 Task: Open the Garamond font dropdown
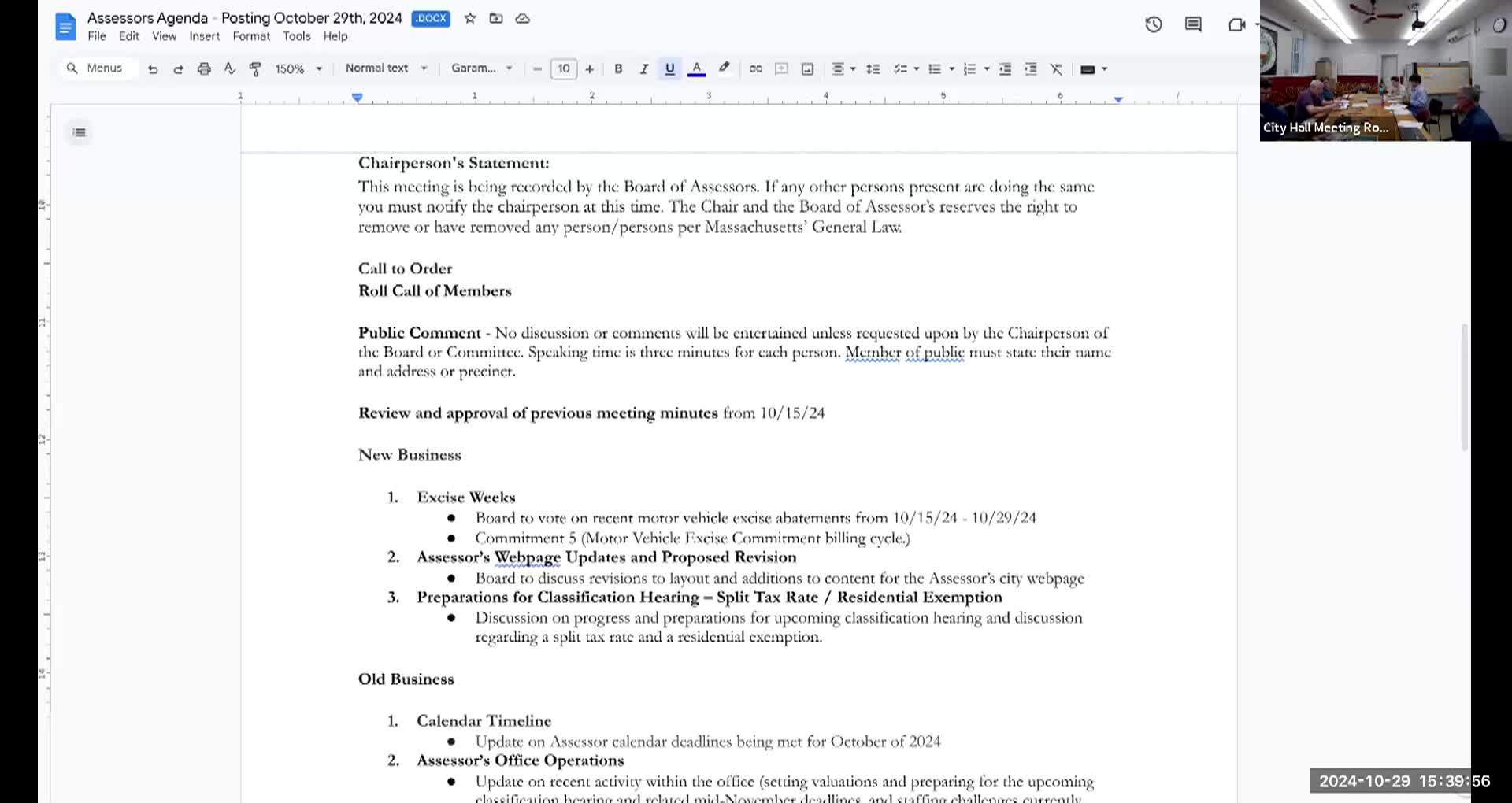[x=481, y=68]
